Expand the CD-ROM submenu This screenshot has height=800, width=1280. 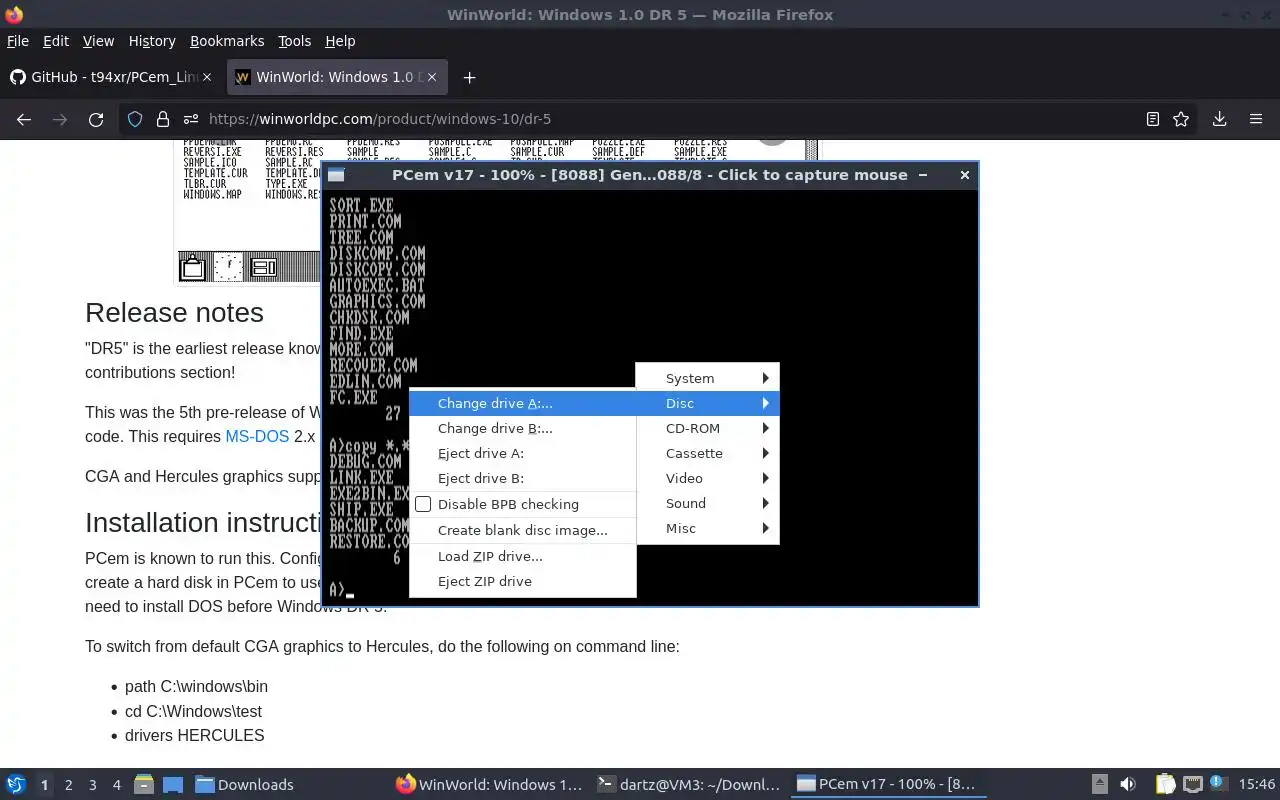(x=707, y=428)
